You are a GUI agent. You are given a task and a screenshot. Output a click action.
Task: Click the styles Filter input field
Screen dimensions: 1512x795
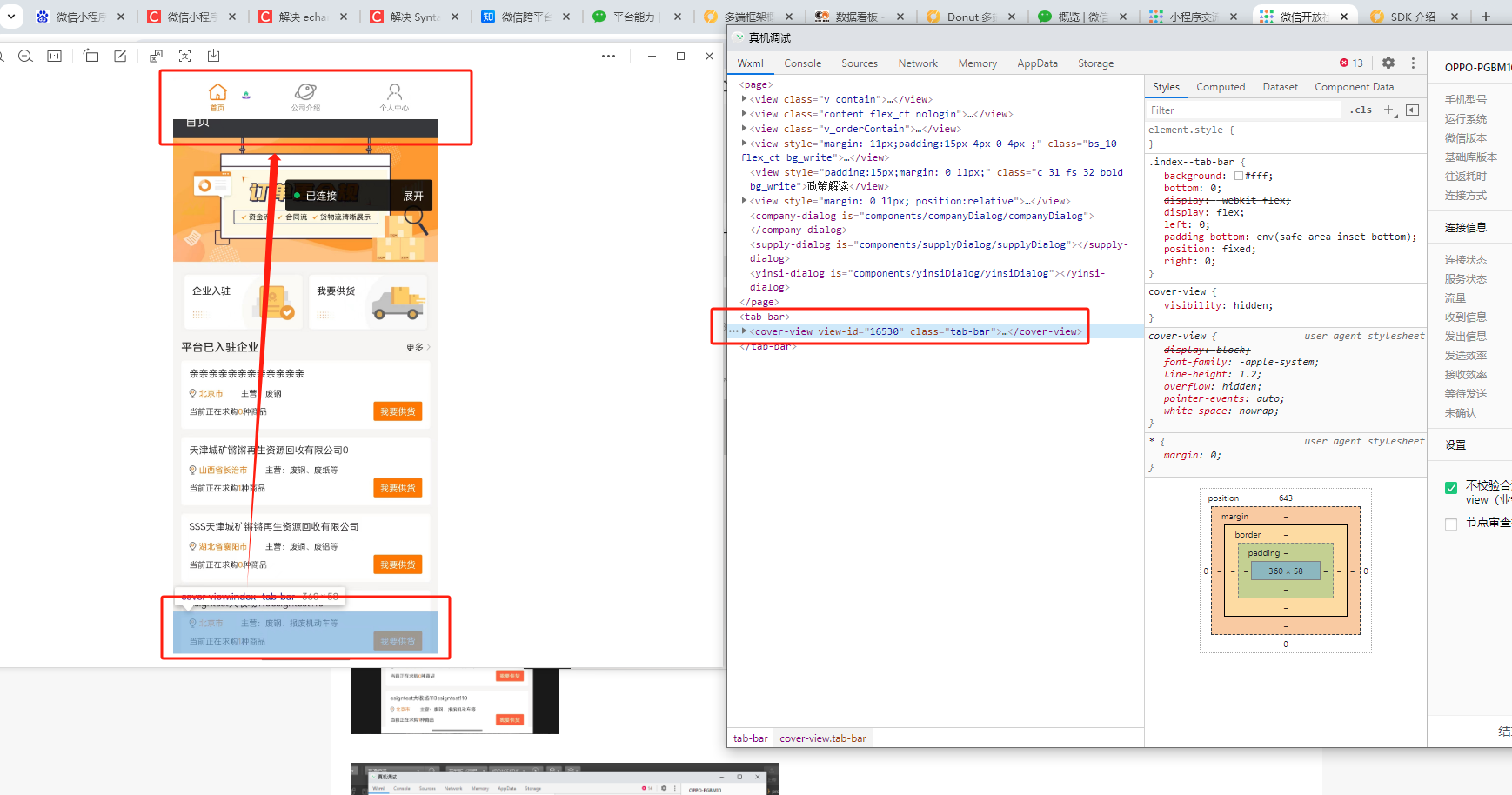tap(1244, 110)
